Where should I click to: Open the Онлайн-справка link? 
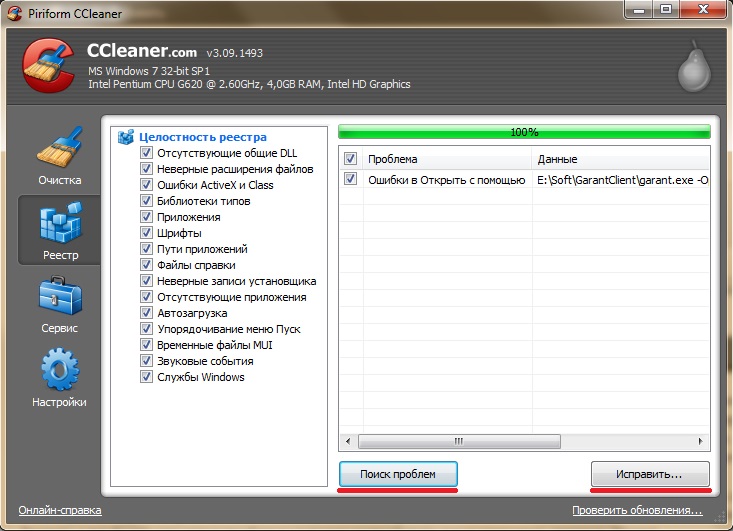(x=60, y=510)
